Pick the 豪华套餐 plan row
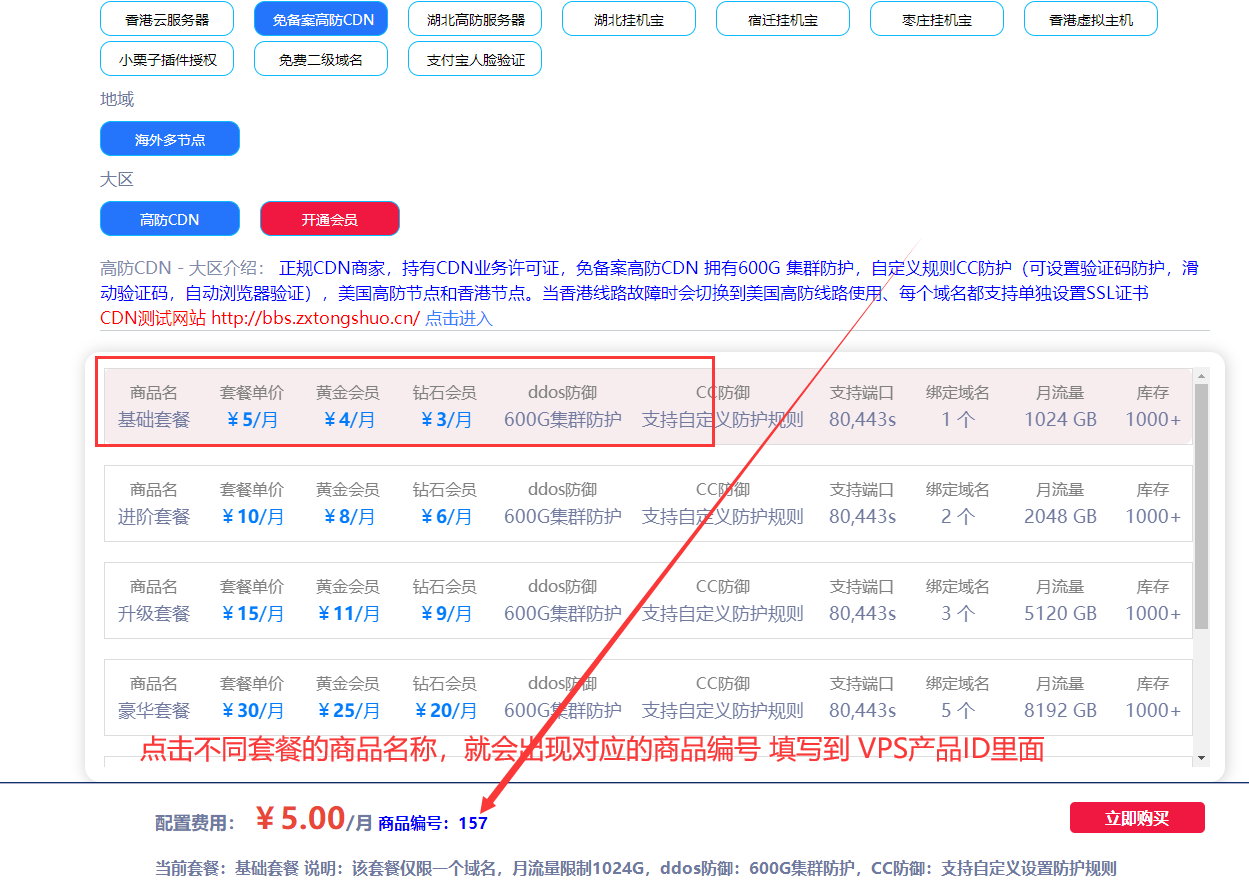Viewport: 1249px width, 881px height. (x=154, y=710)
